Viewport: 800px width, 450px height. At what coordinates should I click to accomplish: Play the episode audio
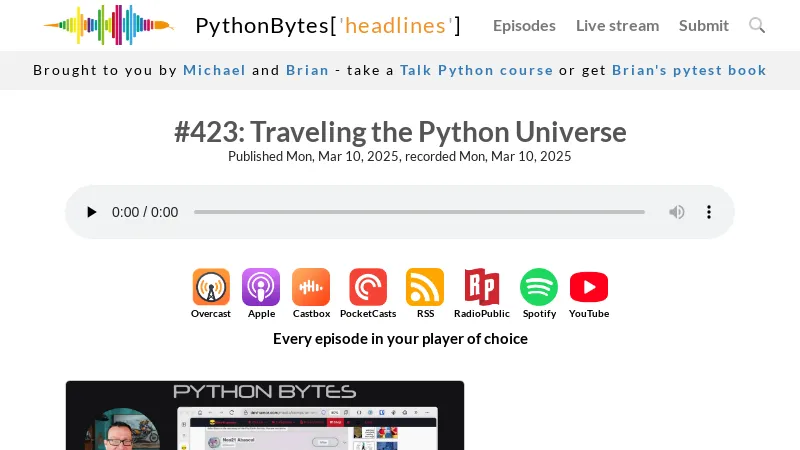point(92,212)
